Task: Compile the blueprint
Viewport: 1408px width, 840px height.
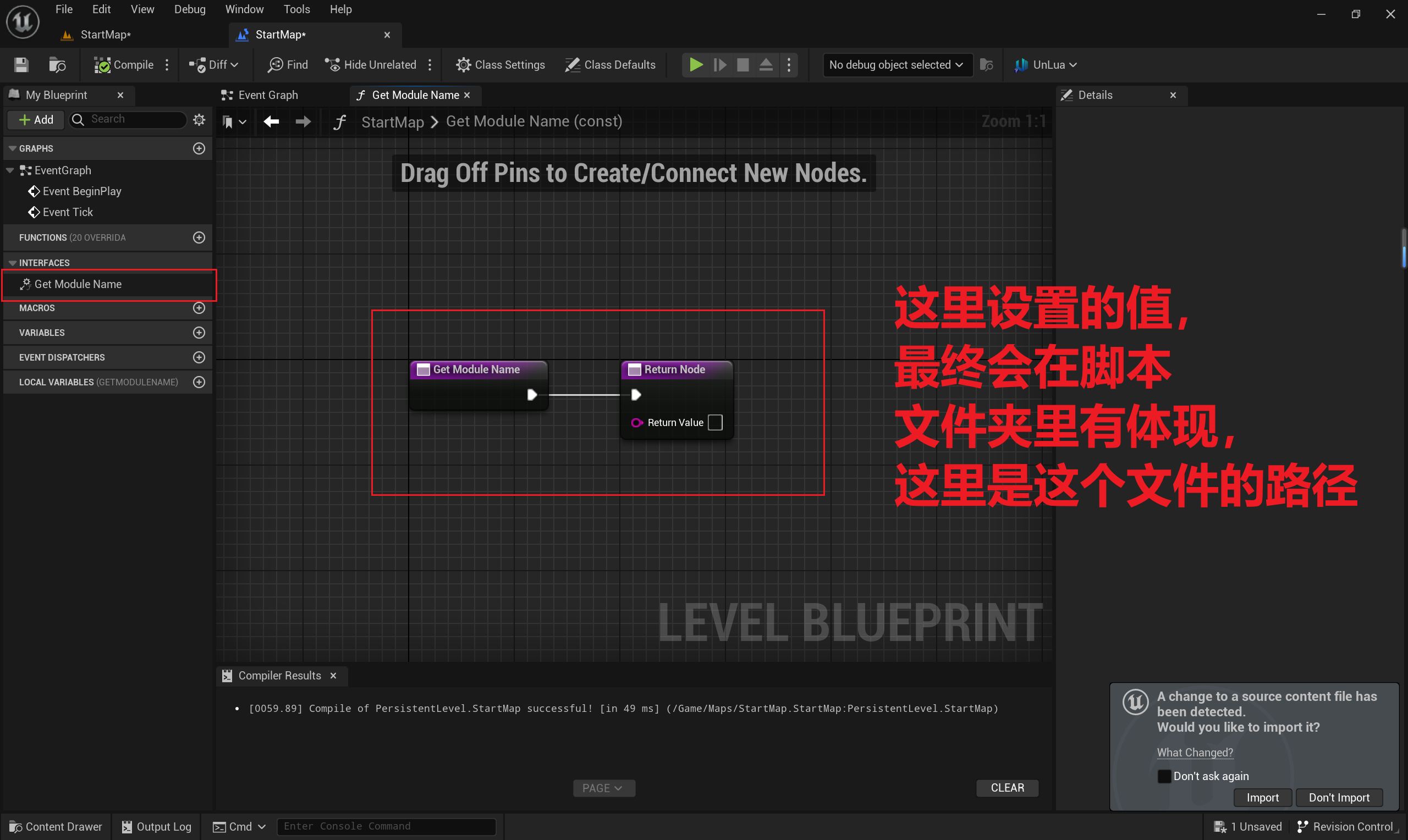Action: 123,65
